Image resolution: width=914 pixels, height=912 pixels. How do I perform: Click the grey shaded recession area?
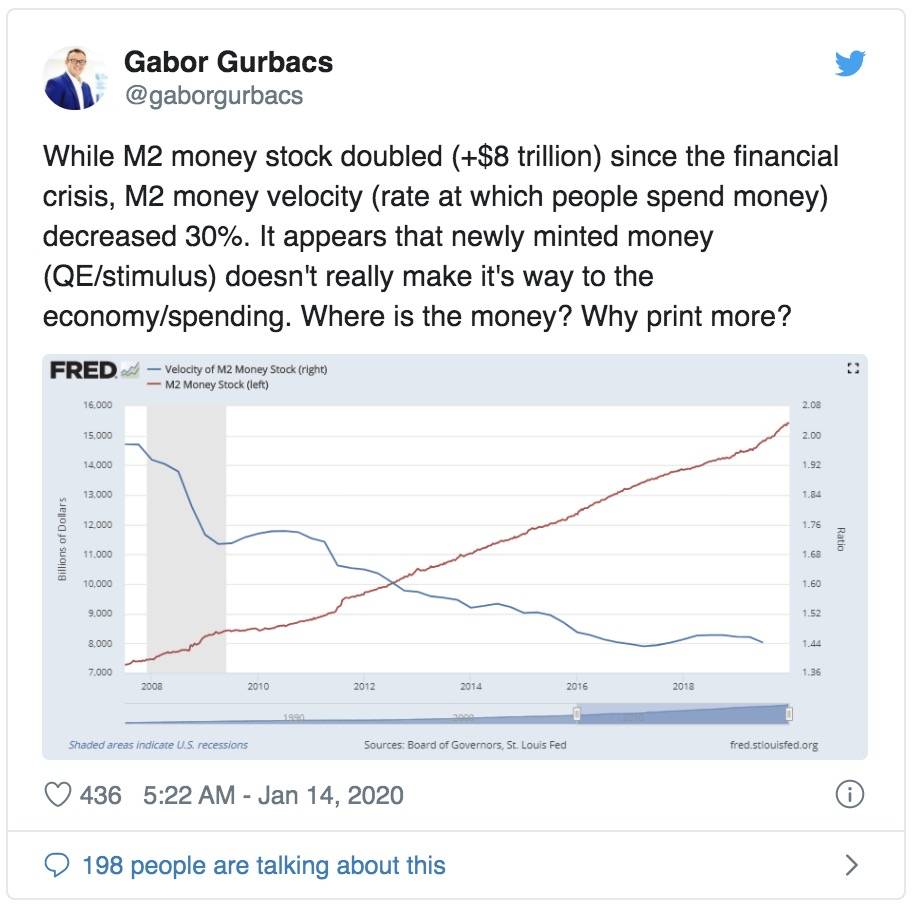(187, 539)
